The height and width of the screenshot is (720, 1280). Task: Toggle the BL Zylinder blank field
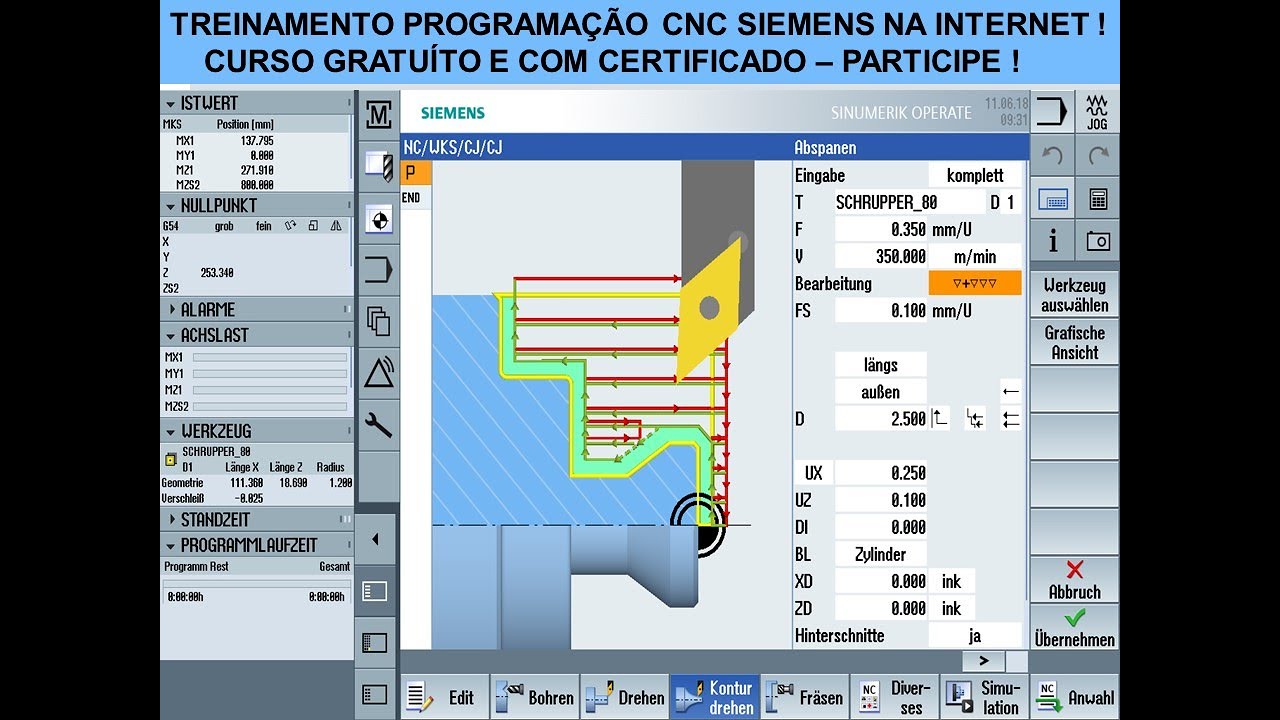click(880, 554)
